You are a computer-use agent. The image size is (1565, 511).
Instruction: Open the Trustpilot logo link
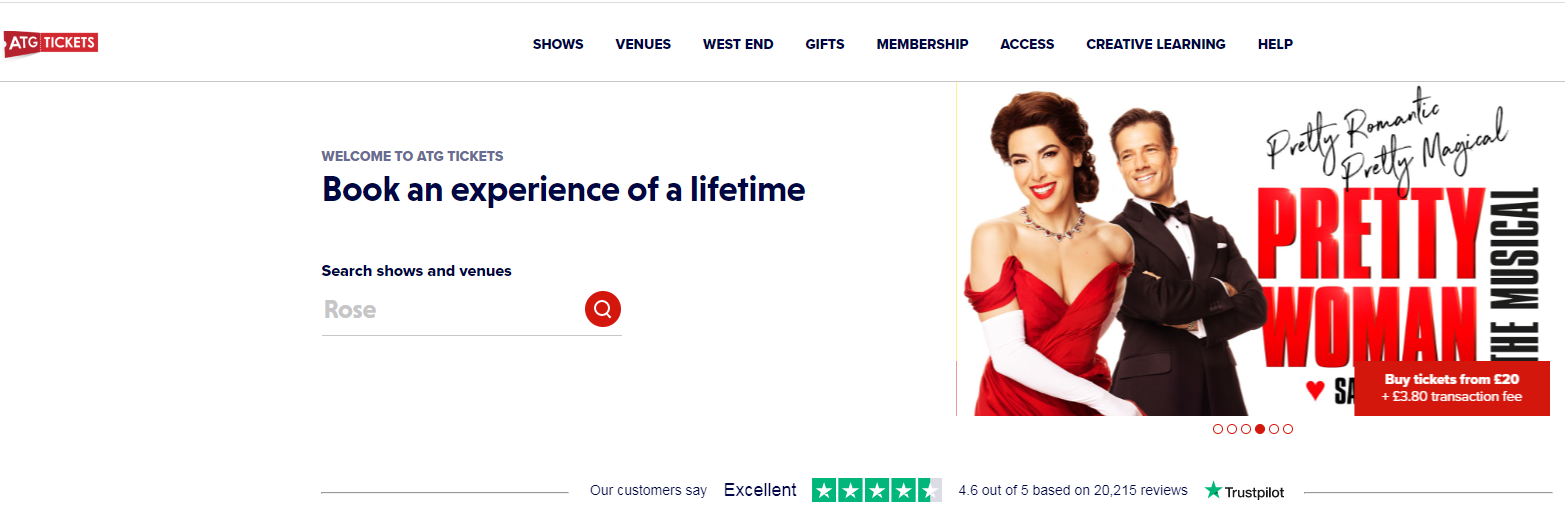[x=1244, y=491]
